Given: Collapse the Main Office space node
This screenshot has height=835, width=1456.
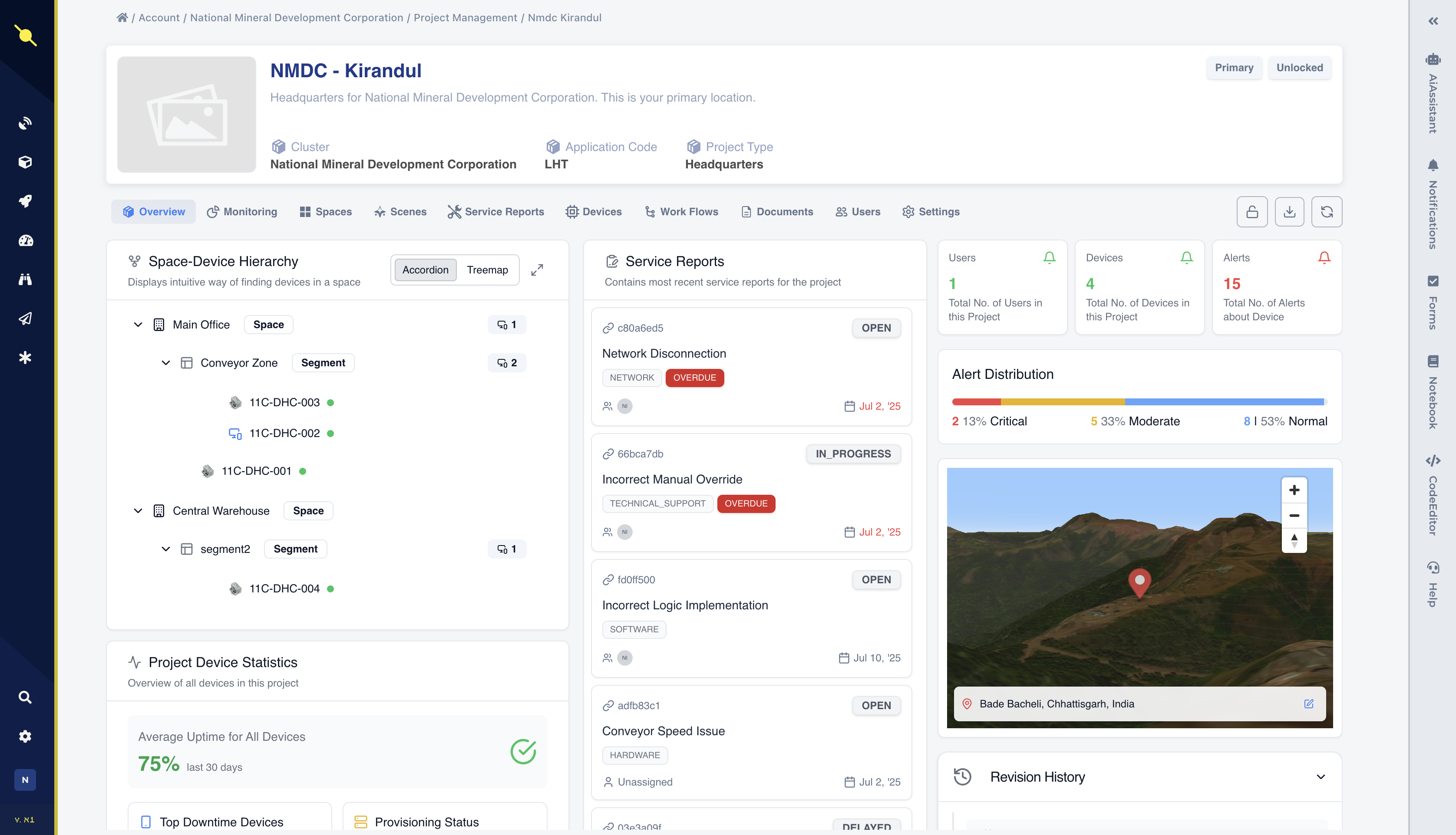Looking at the screenshot, I should [138, 325].
